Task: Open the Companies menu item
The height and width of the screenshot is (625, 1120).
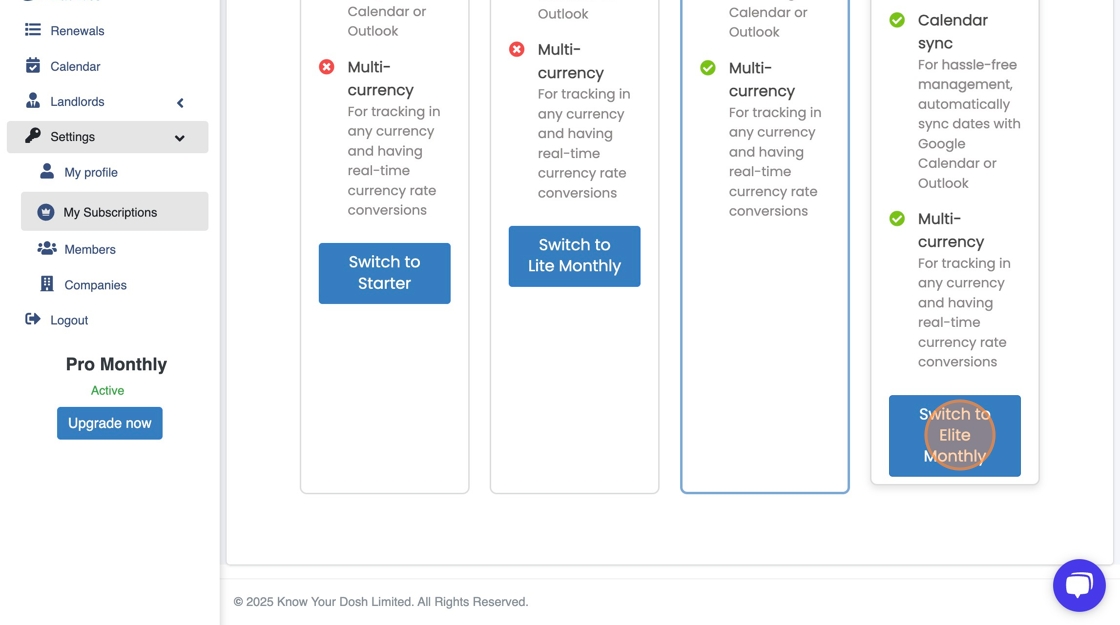Action: click(x=95, y=285)
